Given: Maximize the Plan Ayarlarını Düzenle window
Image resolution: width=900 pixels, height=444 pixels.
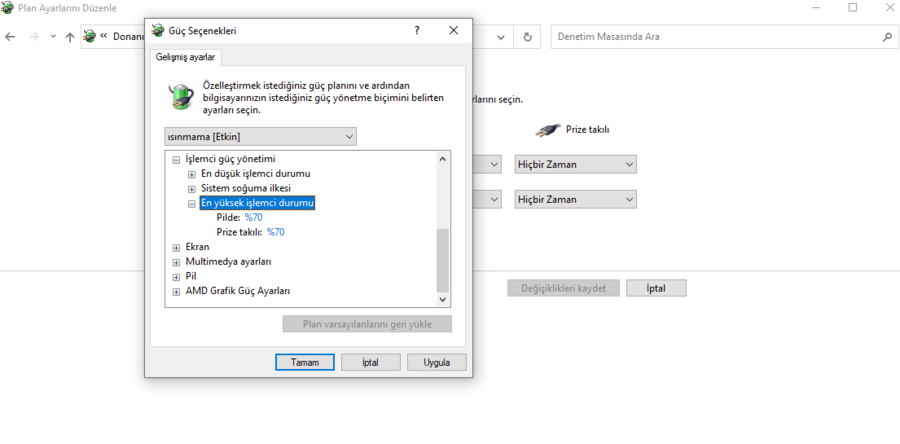Looking at the screenshot, I should pyautogui.click(x=853, y=7).
